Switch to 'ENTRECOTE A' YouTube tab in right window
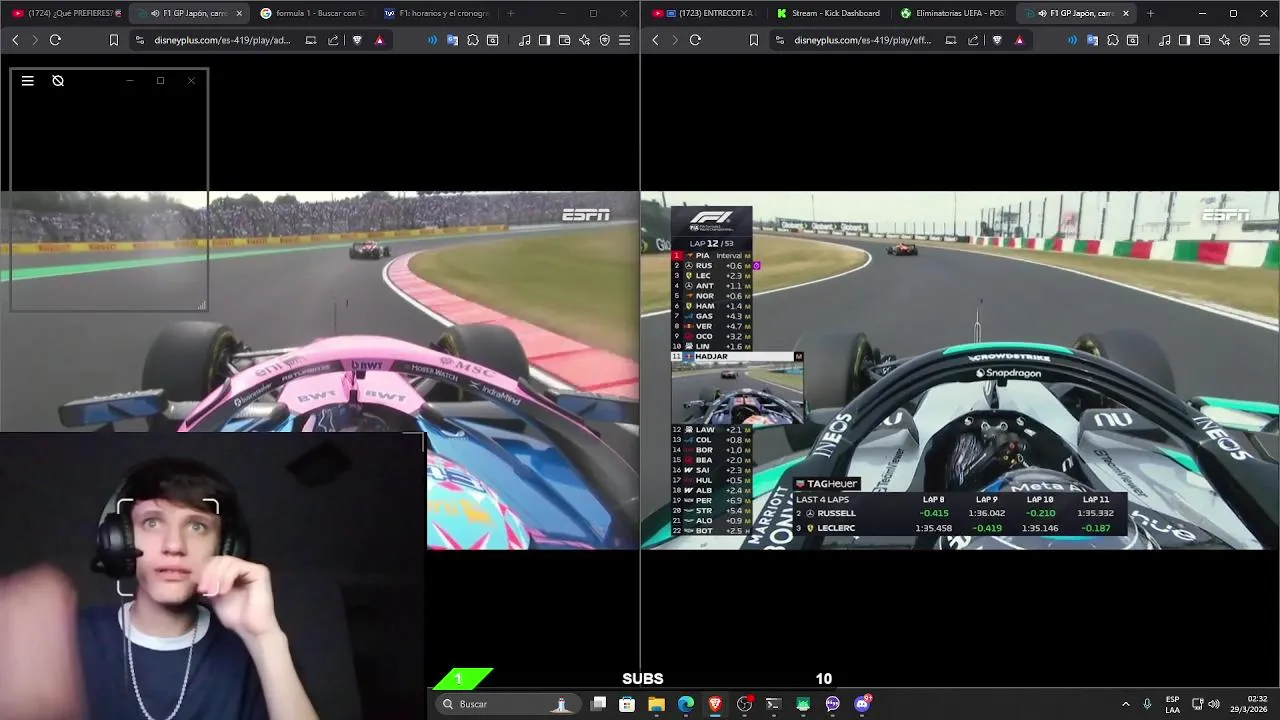 tap(706, 13)
